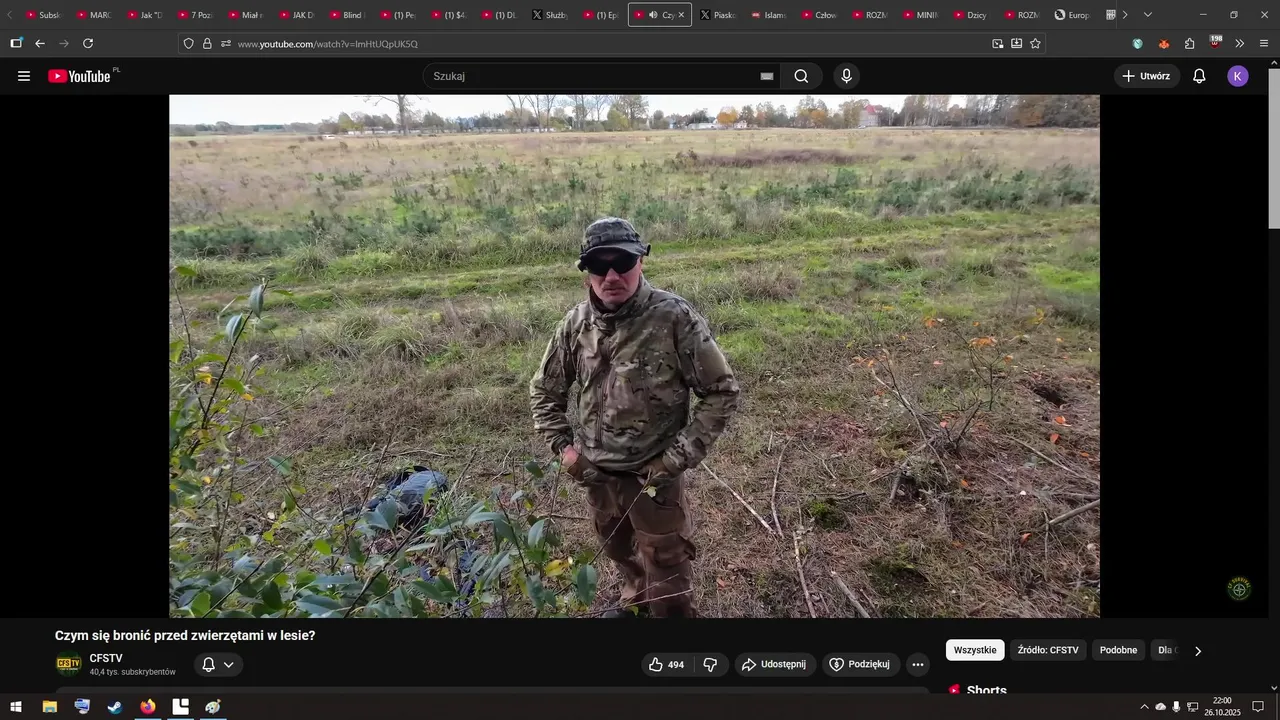Open picture-in-picture icon in address bar

pyautogui.click(x=998, y=44)
